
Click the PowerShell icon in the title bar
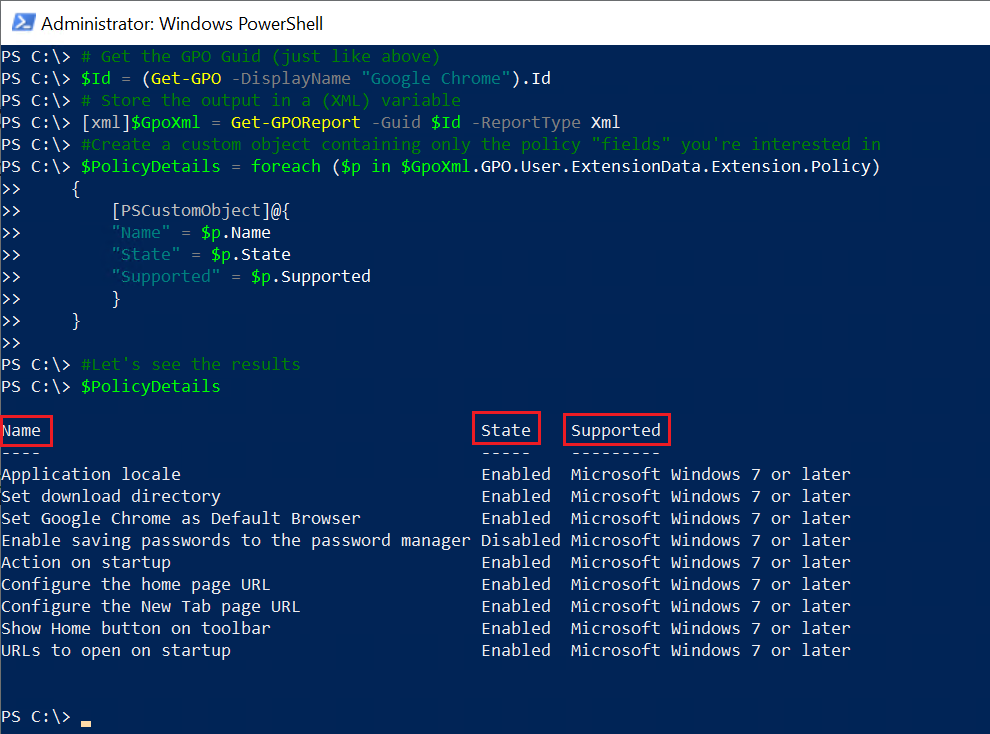pos(22,23)
